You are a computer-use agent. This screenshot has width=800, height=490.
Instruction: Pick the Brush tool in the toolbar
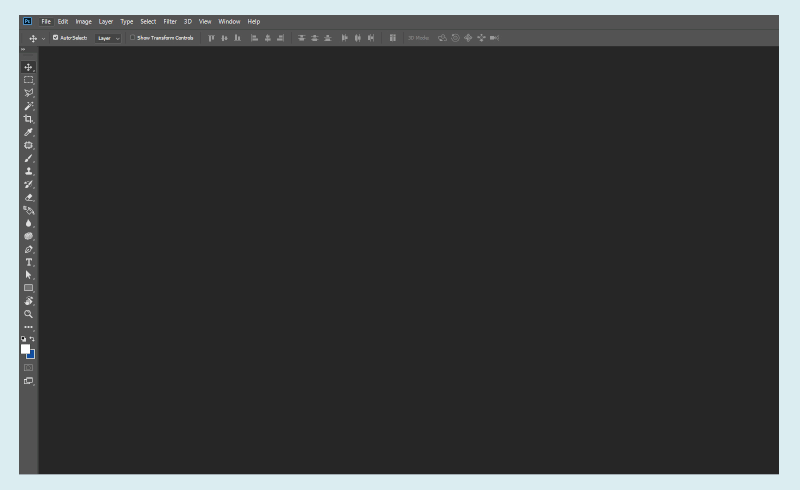point(28,157)
